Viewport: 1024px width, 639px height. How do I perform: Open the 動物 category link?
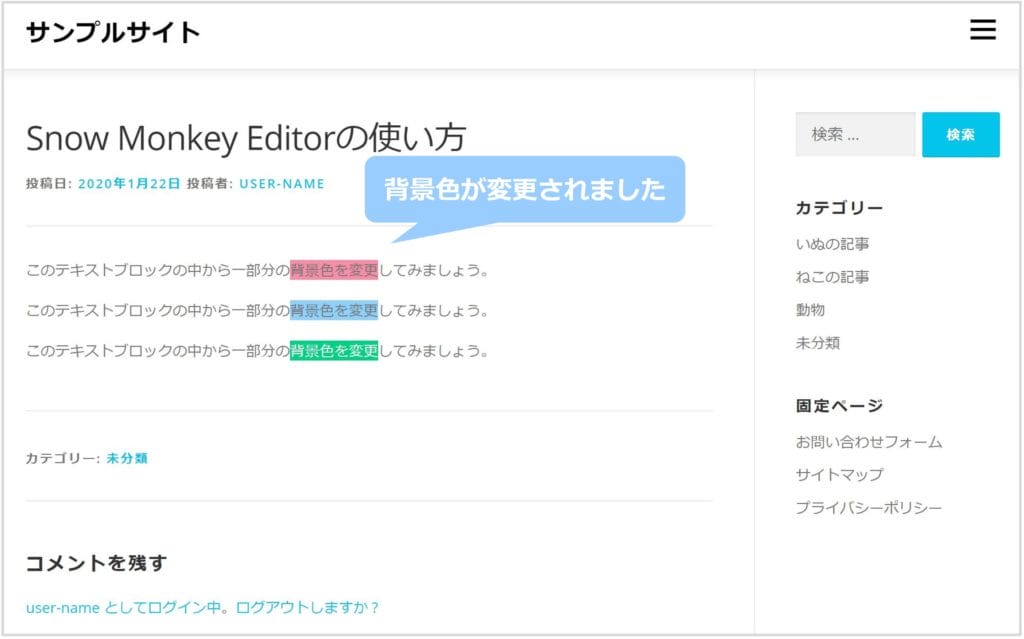[x=810, y=310]
